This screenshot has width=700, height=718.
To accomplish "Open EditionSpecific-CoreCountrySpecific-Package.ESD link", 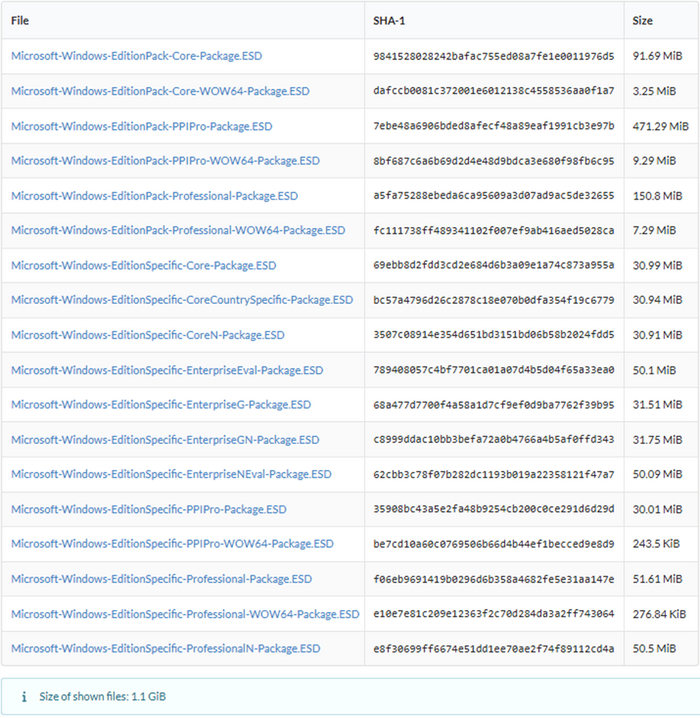I will pyautogui.click(x=182, y=300).
